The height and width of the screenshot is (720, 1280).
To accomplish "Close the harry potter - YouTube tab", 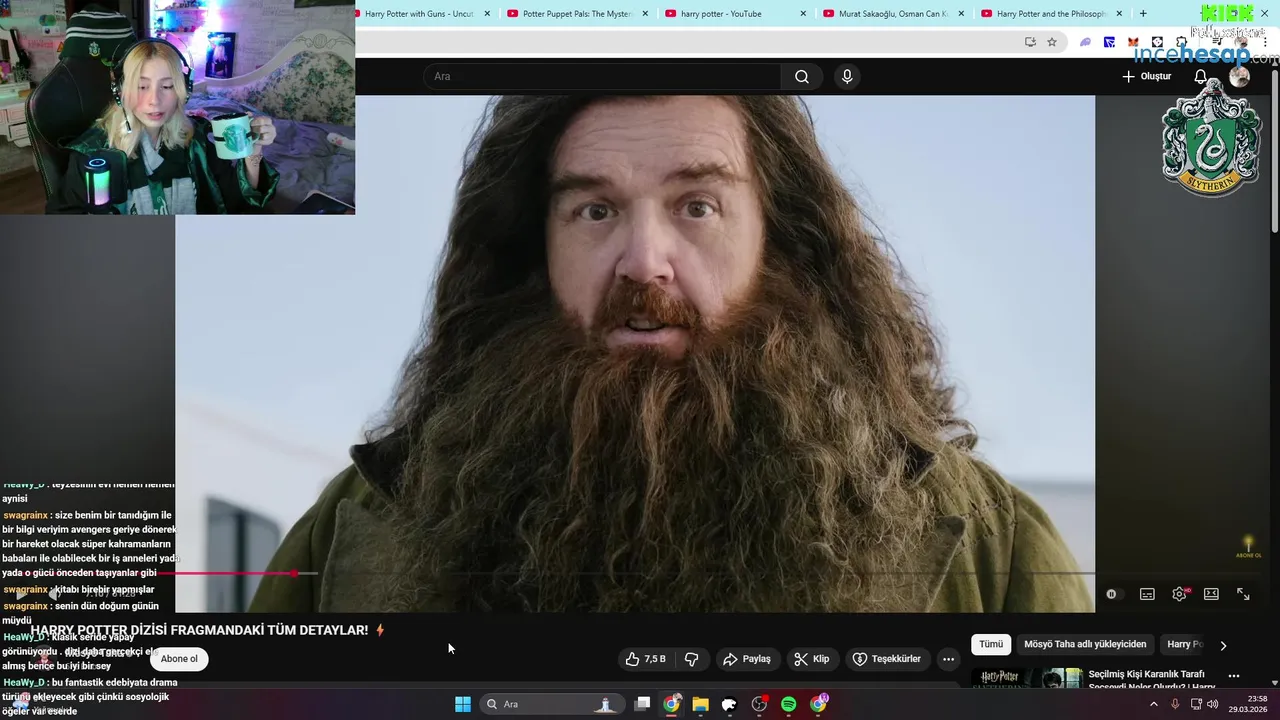I will tap(803, 14).
